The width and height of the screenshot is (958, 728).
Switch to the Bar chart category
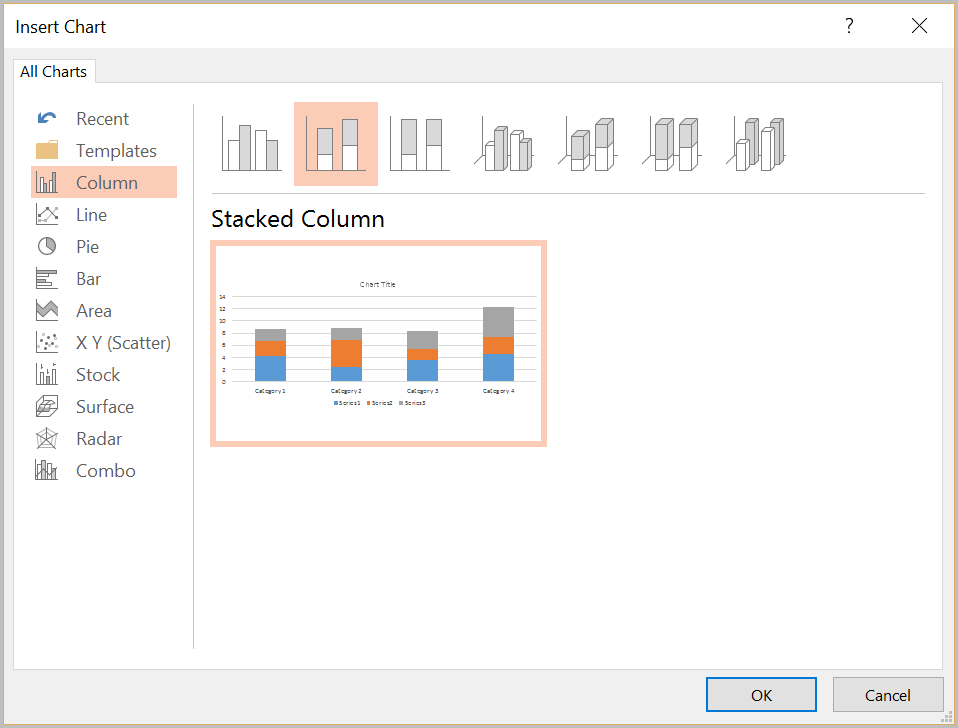point(88,279)
